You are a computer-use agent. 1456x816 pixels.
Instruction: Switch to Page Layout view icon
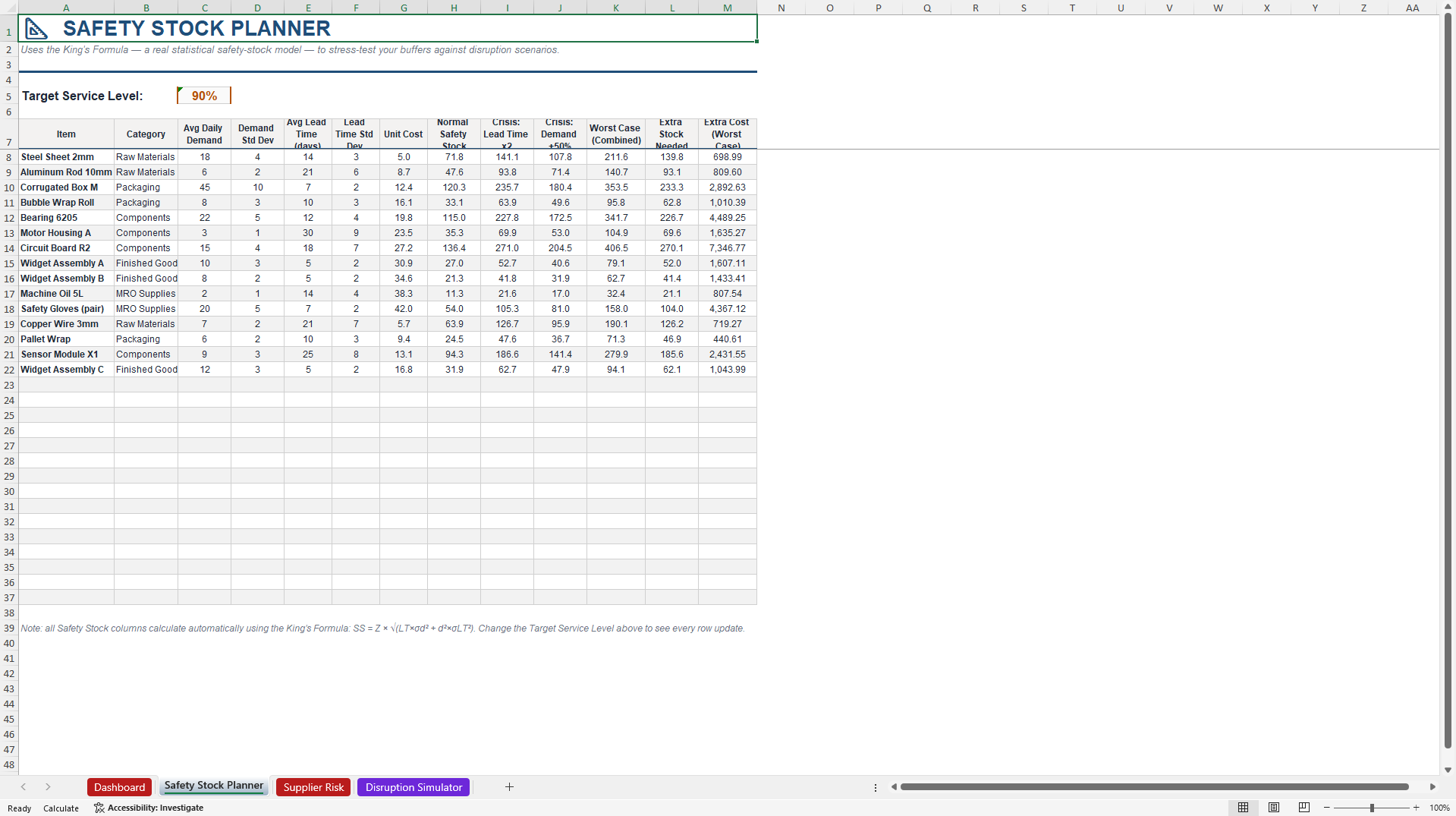click(x=1274, y=808)
